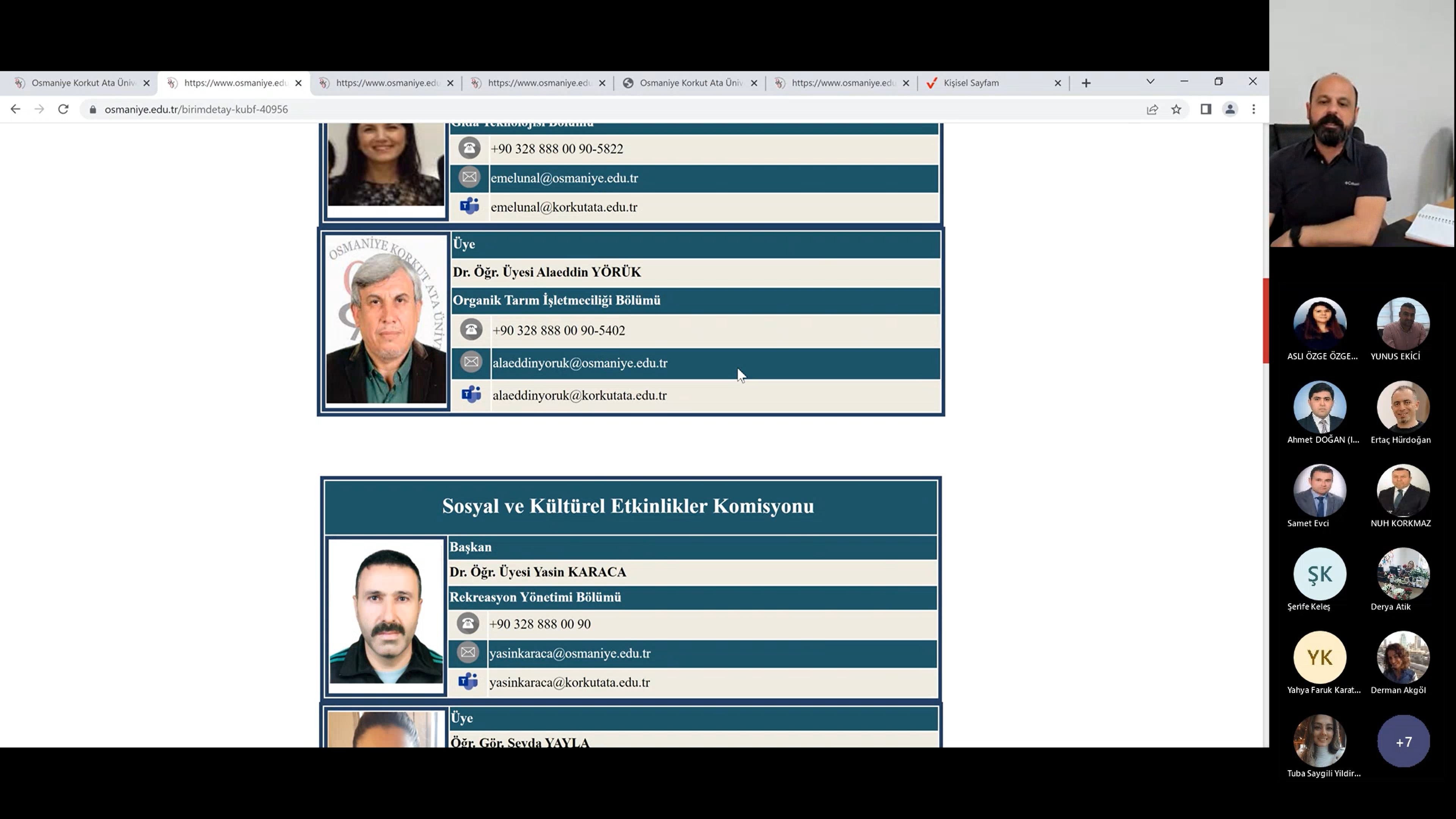Click email alaeddinyoruk@korkutata.edu.tr
The width and height of the screenshot is (1456, 819).
579,395
